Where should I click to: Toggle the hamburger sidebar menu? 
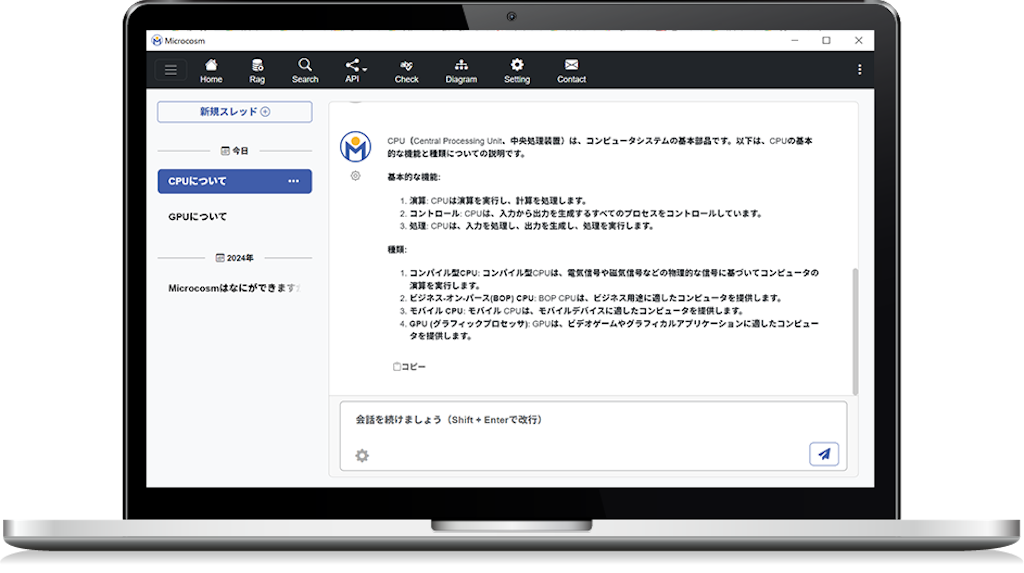point(171,70)
